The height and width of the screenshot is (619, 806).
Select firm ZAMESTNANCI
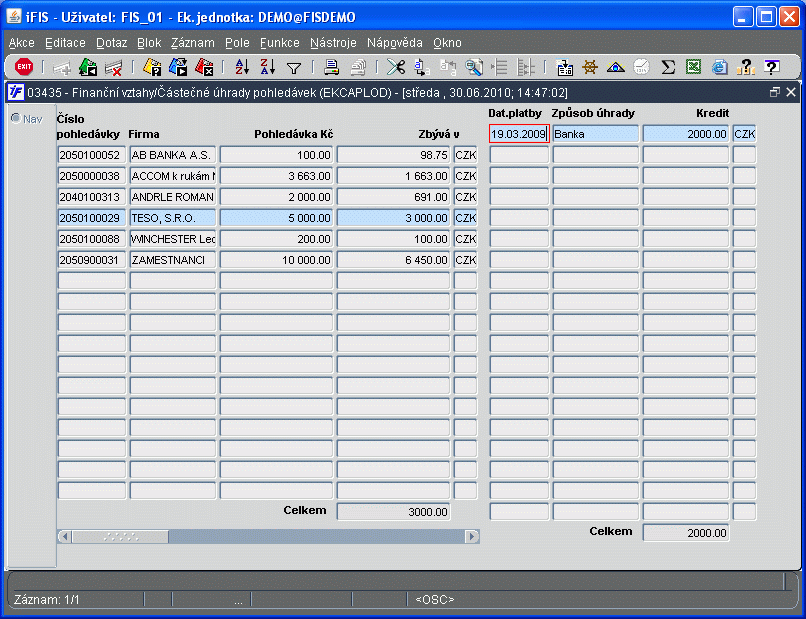point(173,260)
